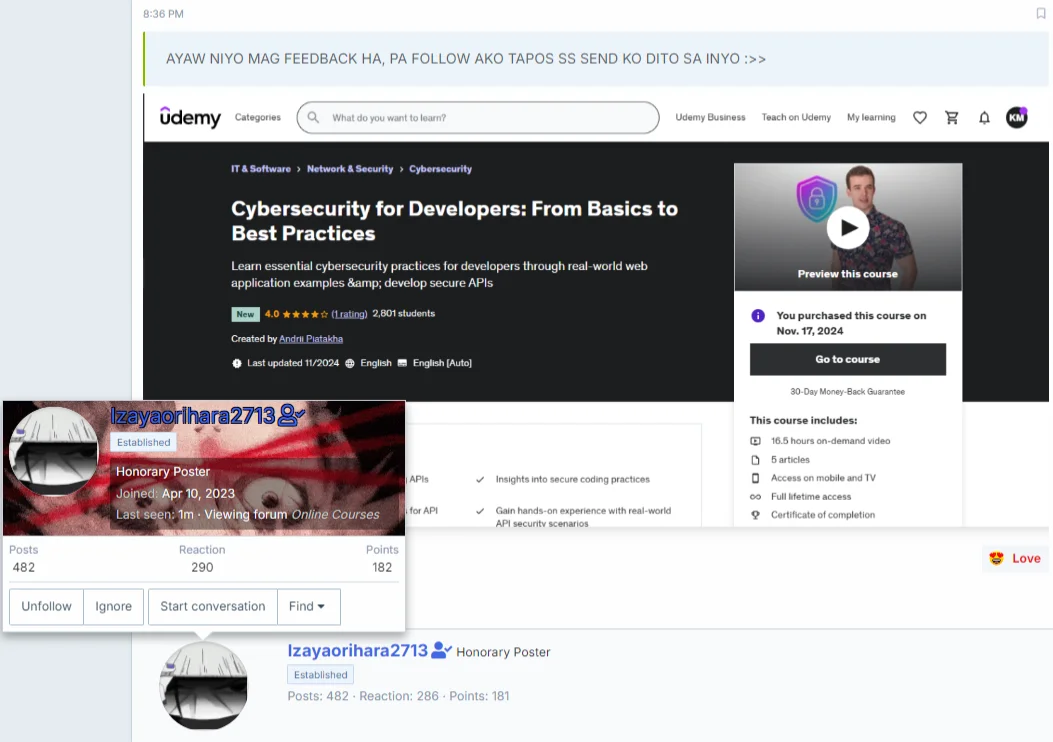Screen dimensions: 1053x742
Task: Click the popup profile avatar
Action: point(54,451)
